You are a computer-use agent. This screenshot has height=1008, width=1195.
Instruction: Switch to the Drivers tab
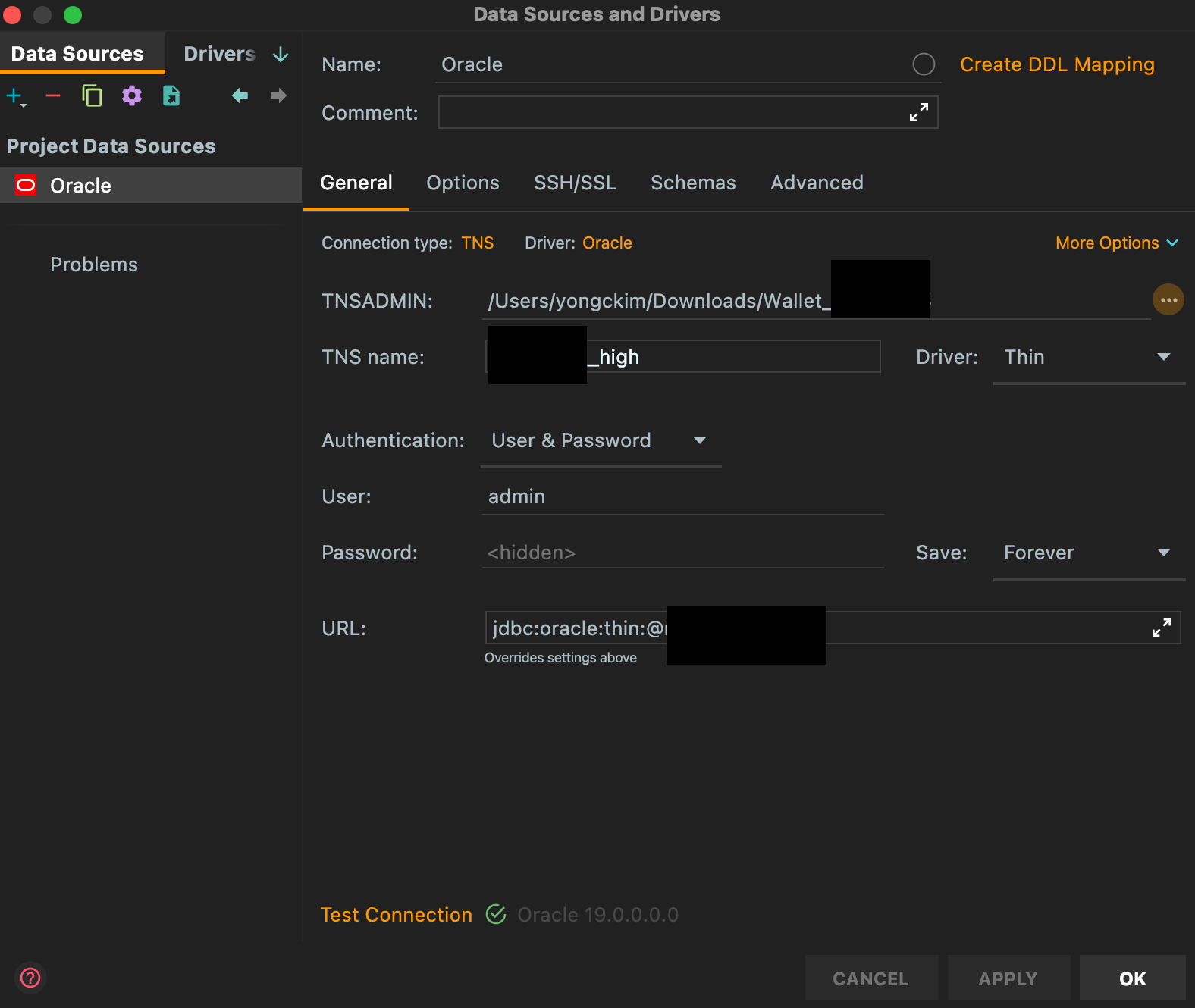point(219,54)
